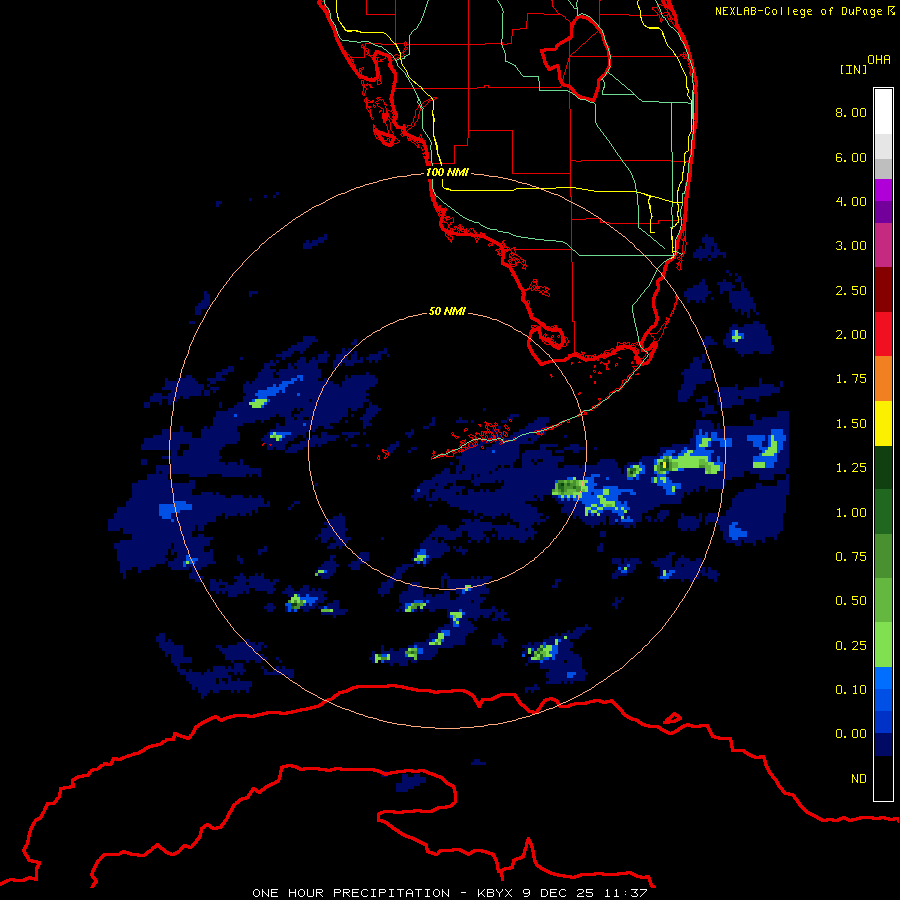The image size is (900, 900).
Task: Click the bright red legend color band
Action: coord(883,334)
